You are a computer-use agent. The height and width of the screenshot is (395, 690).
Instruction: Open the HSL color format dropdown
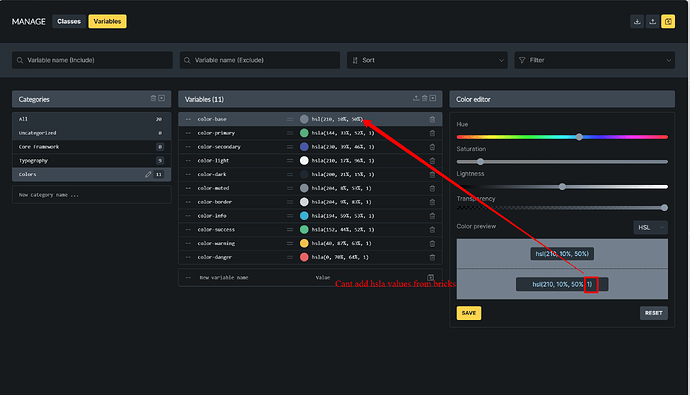650,227
